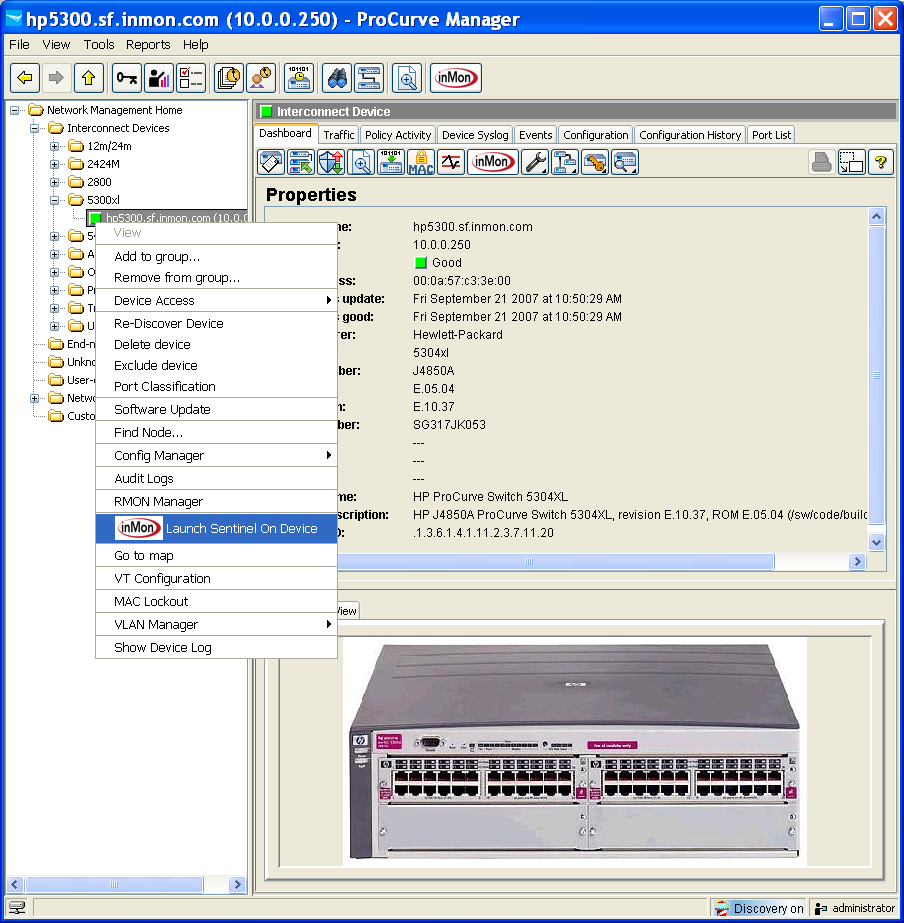
Task: Open the Configuration History tab
Action: coord(690,135)
